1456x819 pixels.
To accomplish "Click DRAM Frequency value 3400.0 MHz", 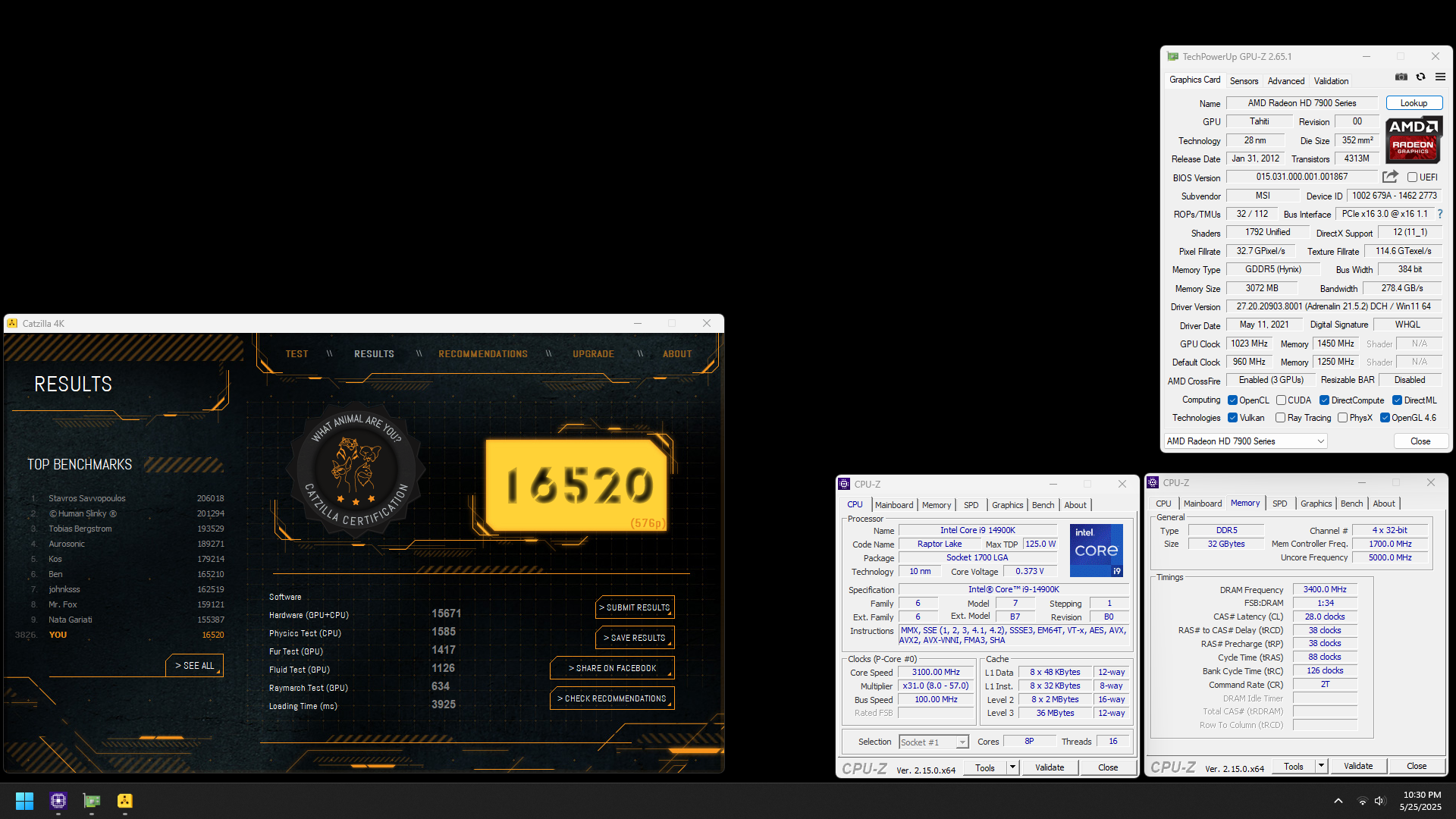I will point(1325,589).
